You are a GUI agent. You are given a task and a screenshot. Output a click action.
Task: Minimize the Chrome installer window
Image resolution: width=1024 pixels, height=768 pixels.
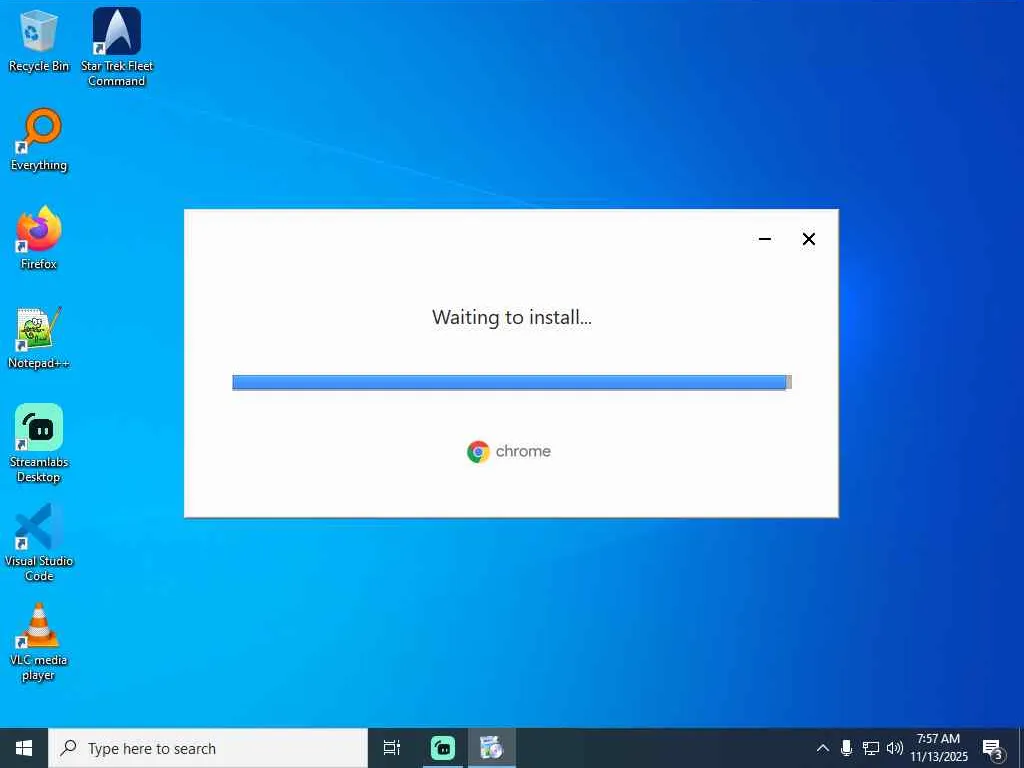coord(765,239)
